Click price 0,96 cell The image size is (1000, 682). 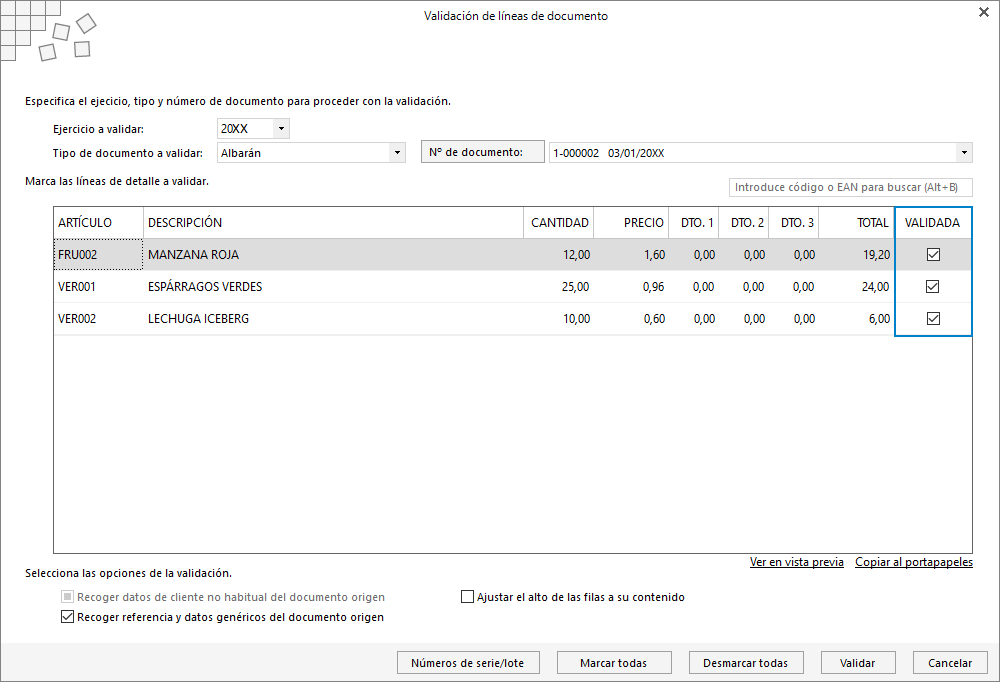[x=631, y=286]
